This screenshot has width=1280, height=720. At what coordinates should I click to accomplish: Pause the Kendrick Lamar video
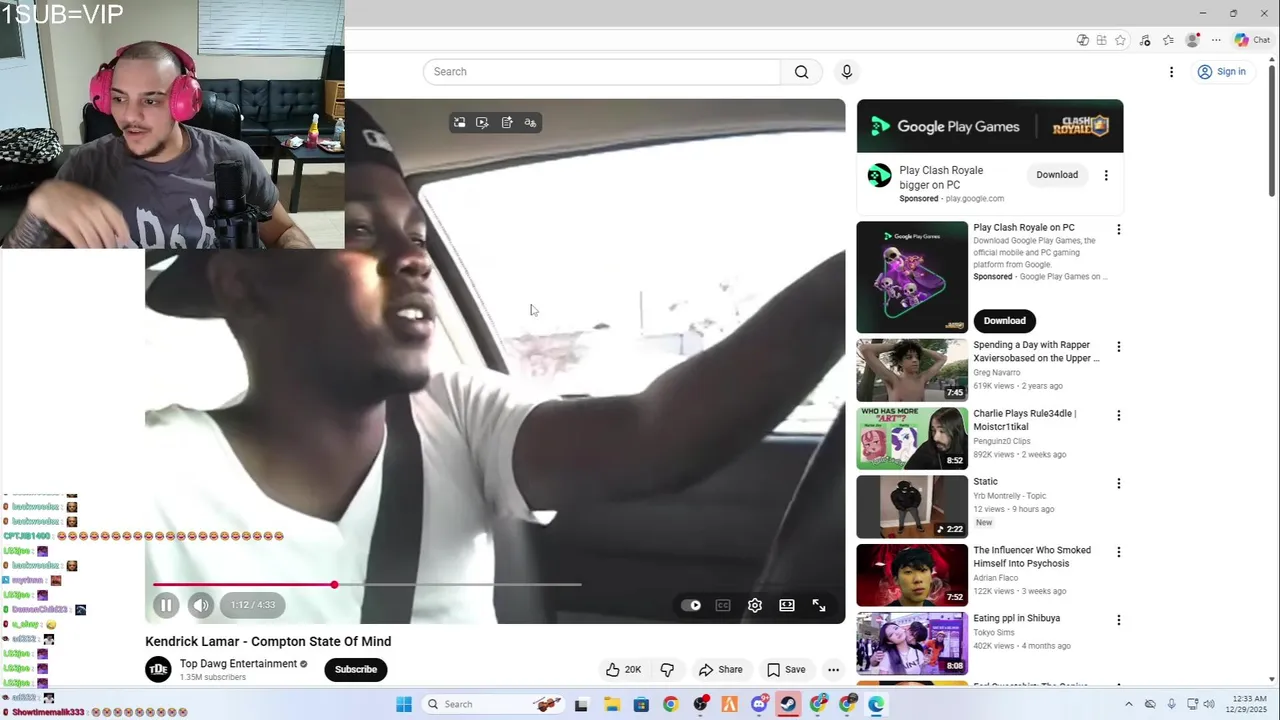[166, 605]
